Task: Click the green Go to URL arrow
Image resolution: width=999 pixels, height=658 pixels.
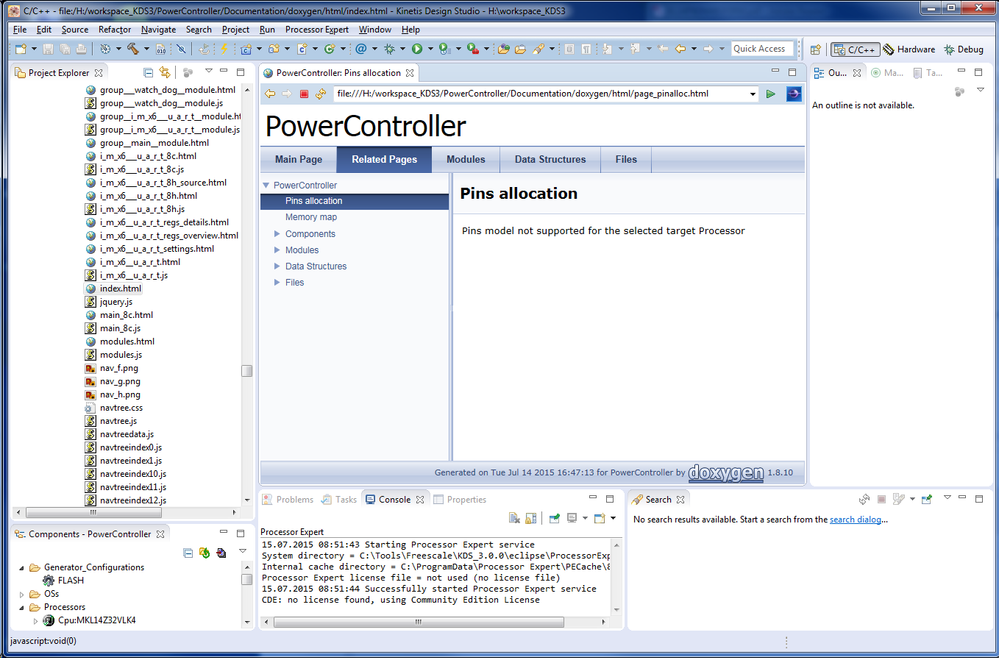Action: pos(770,94)
